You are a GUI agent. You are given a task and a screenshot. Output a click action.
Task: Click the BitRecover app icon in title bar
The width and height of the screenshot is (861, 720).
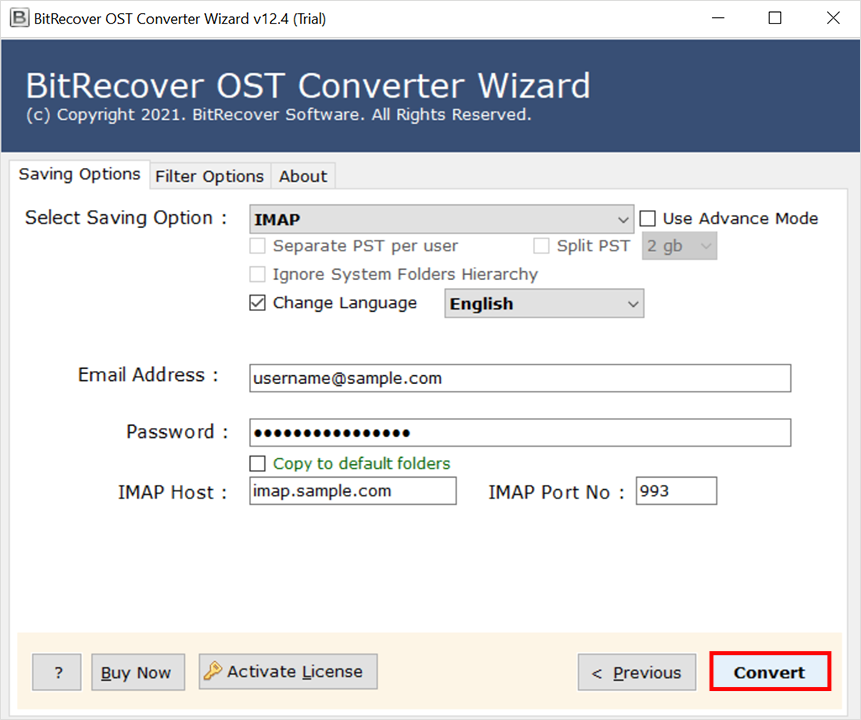19,18
